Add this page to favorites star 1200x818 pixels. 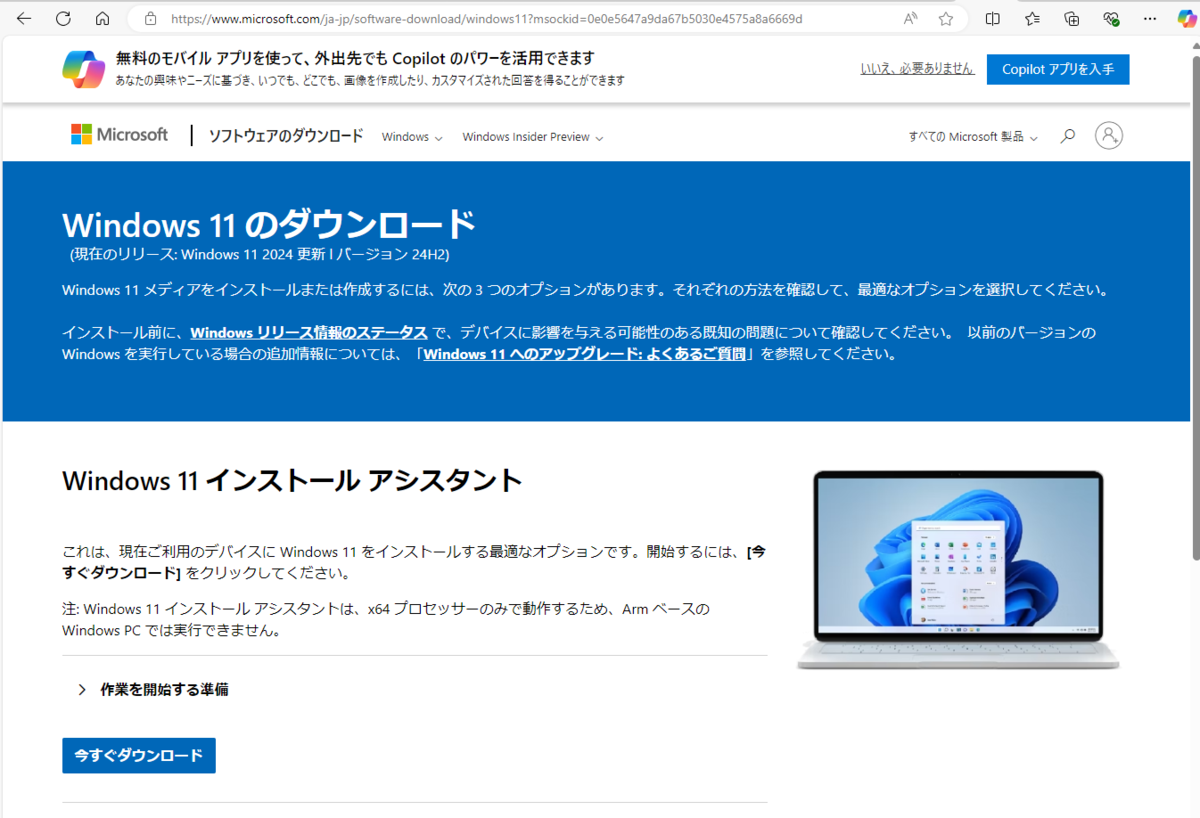tap(946, 18)
